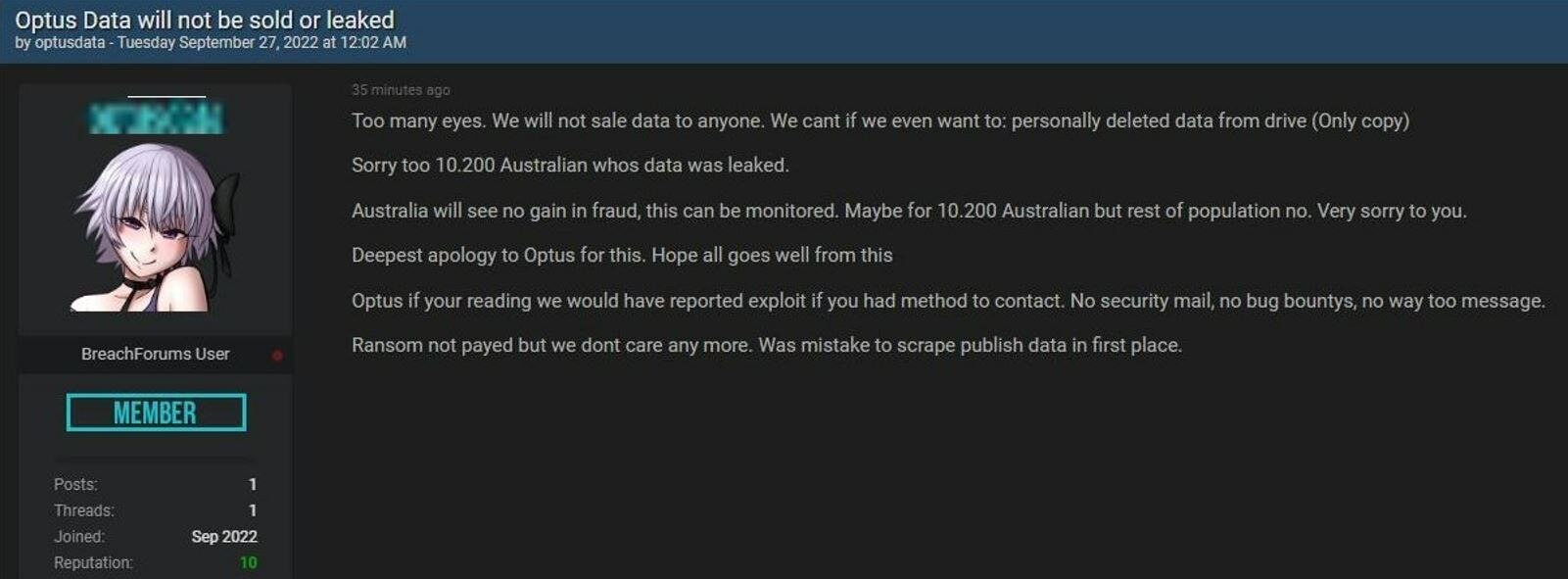
Task: Click the MEMBER rank badge
Action: pos(156,412)
